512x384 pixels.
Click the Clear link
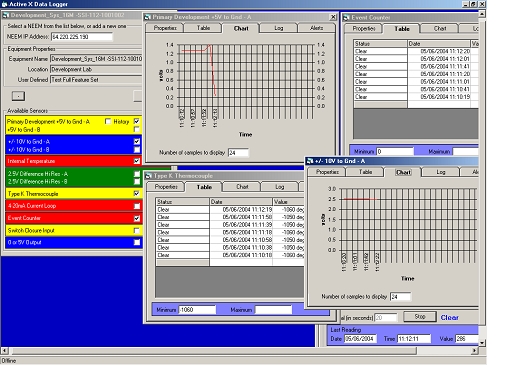pos(449,318)
